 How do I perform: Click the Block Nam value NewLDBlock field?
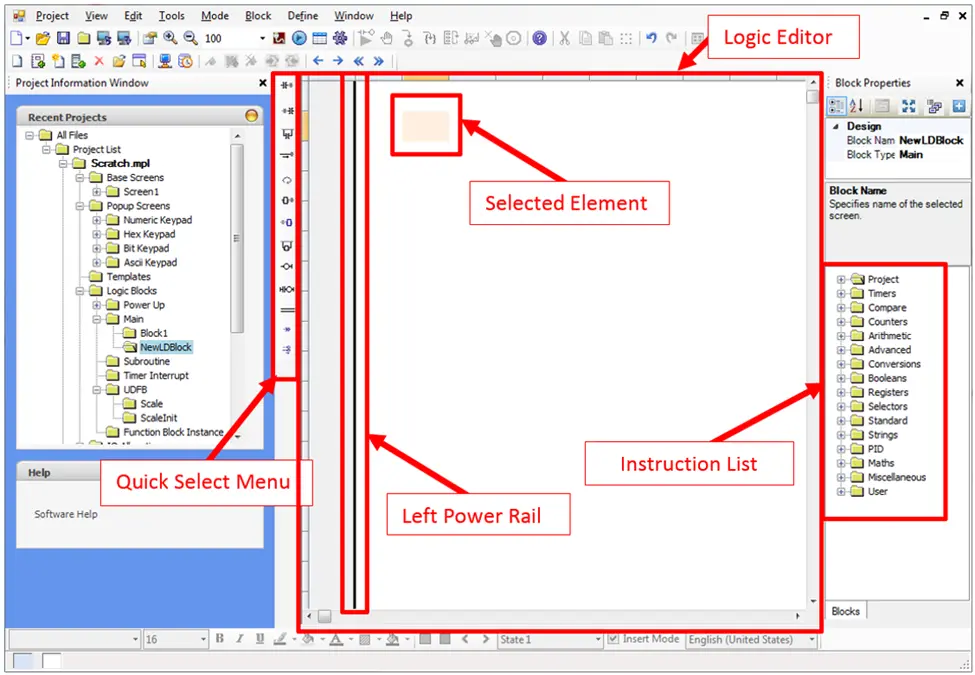coord(931,140)
